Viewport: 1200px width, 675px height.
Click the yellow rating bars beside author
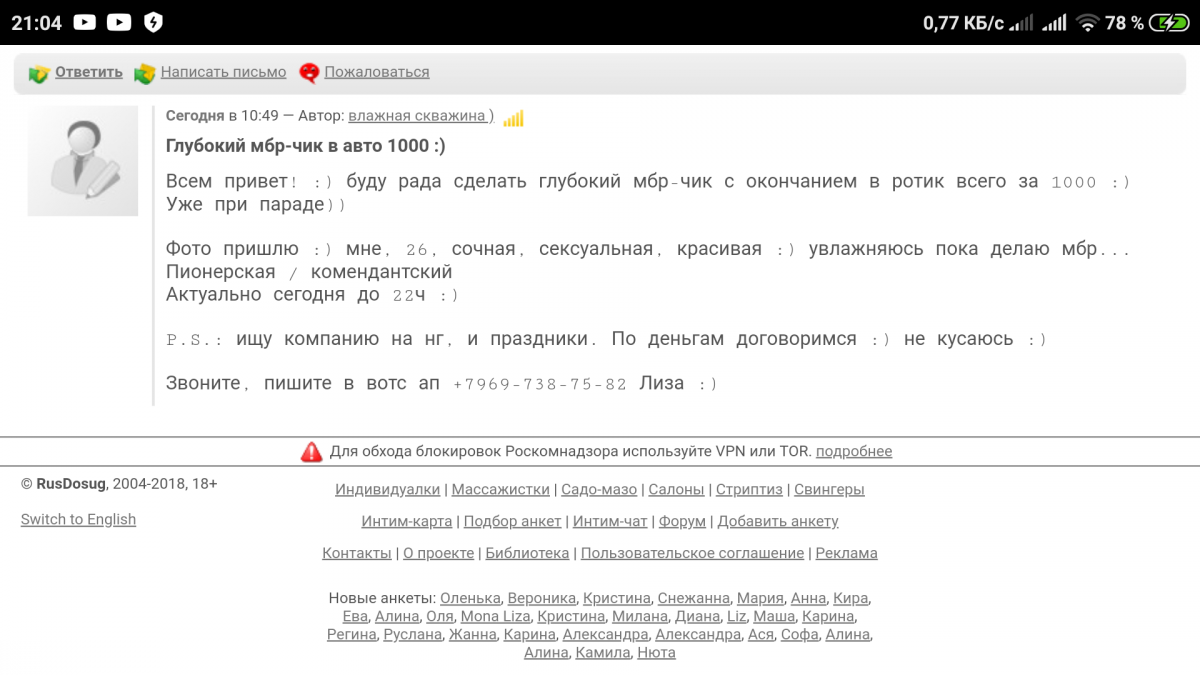pos(513,118)
